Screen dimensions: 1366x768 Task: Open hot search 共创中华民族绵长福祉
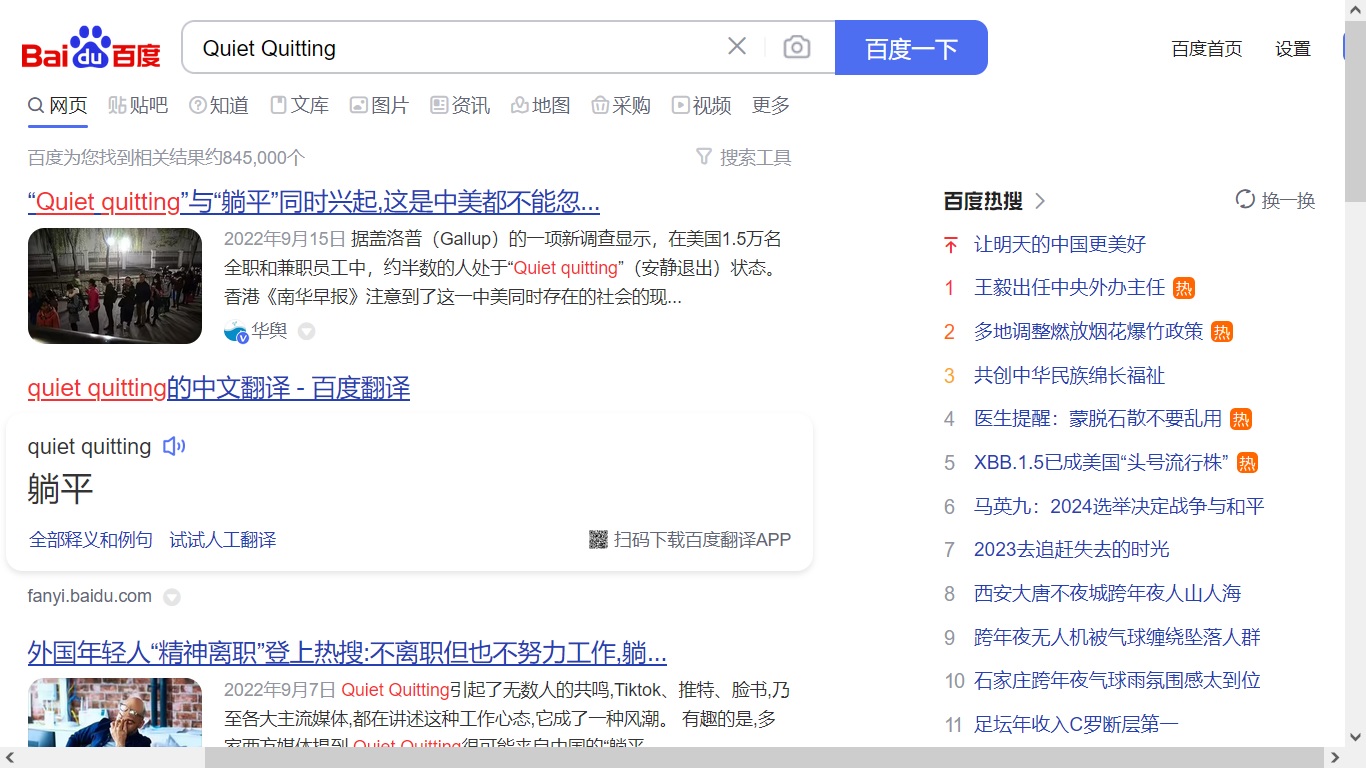tap(1070, 375)
